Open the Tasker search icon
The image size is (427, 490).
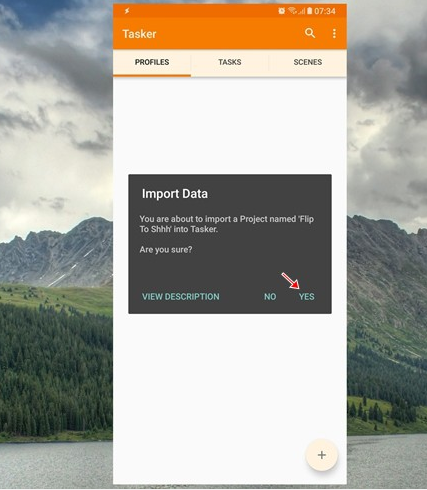[x=310, y=33]
